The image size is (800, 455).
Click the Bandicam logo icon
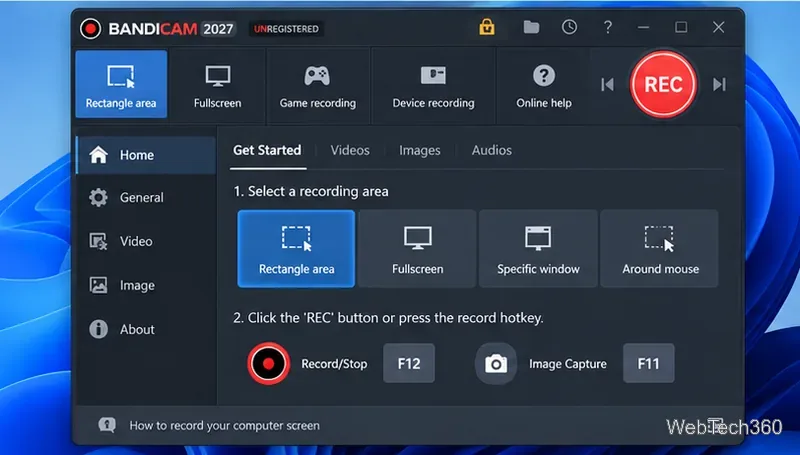pyautogui.click(x=91, y=29)
